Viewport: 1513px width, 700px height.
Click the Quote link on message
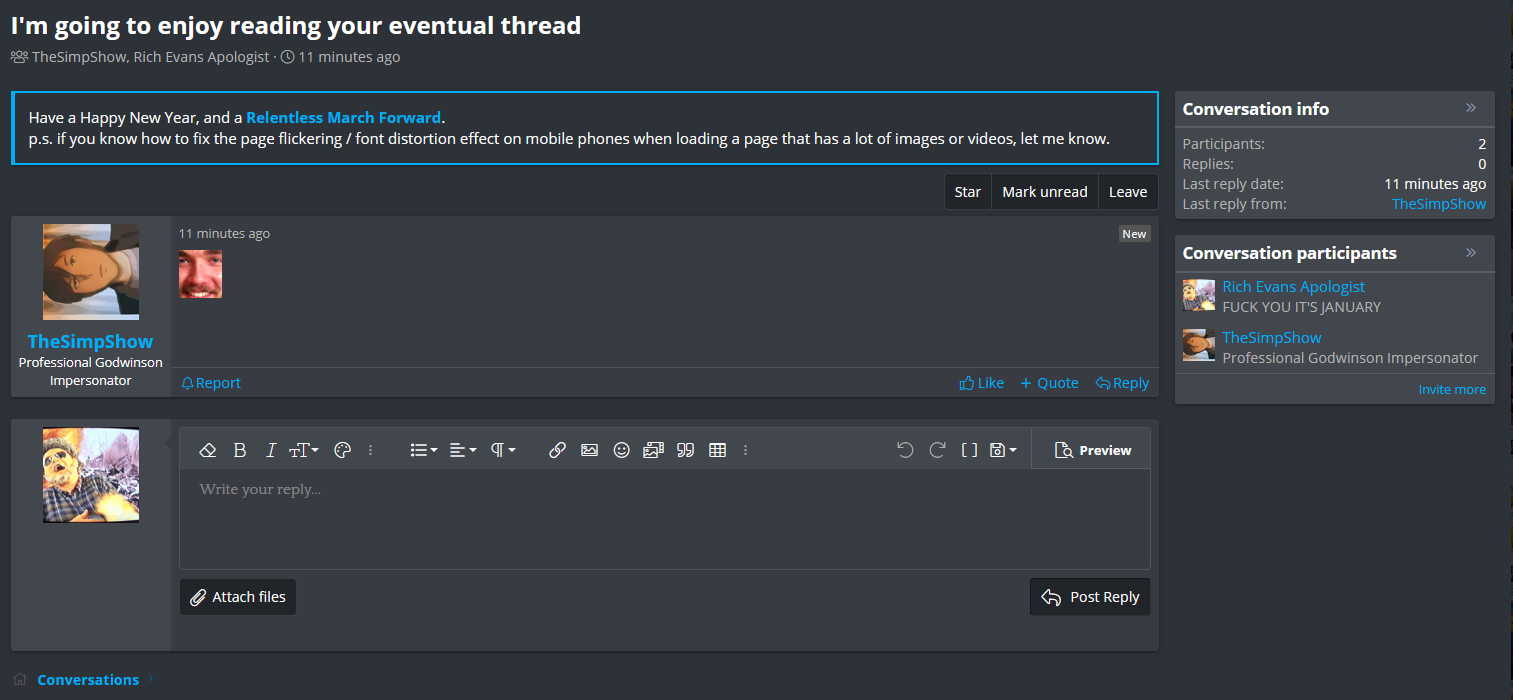click(1049, 383)
